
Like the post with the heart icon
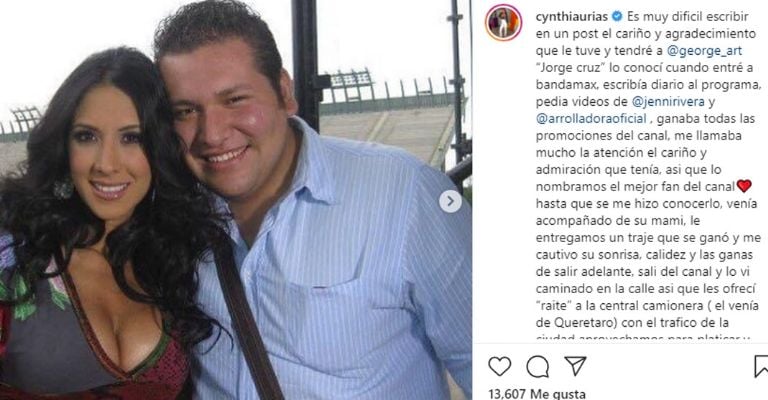(x=499, y=366)
